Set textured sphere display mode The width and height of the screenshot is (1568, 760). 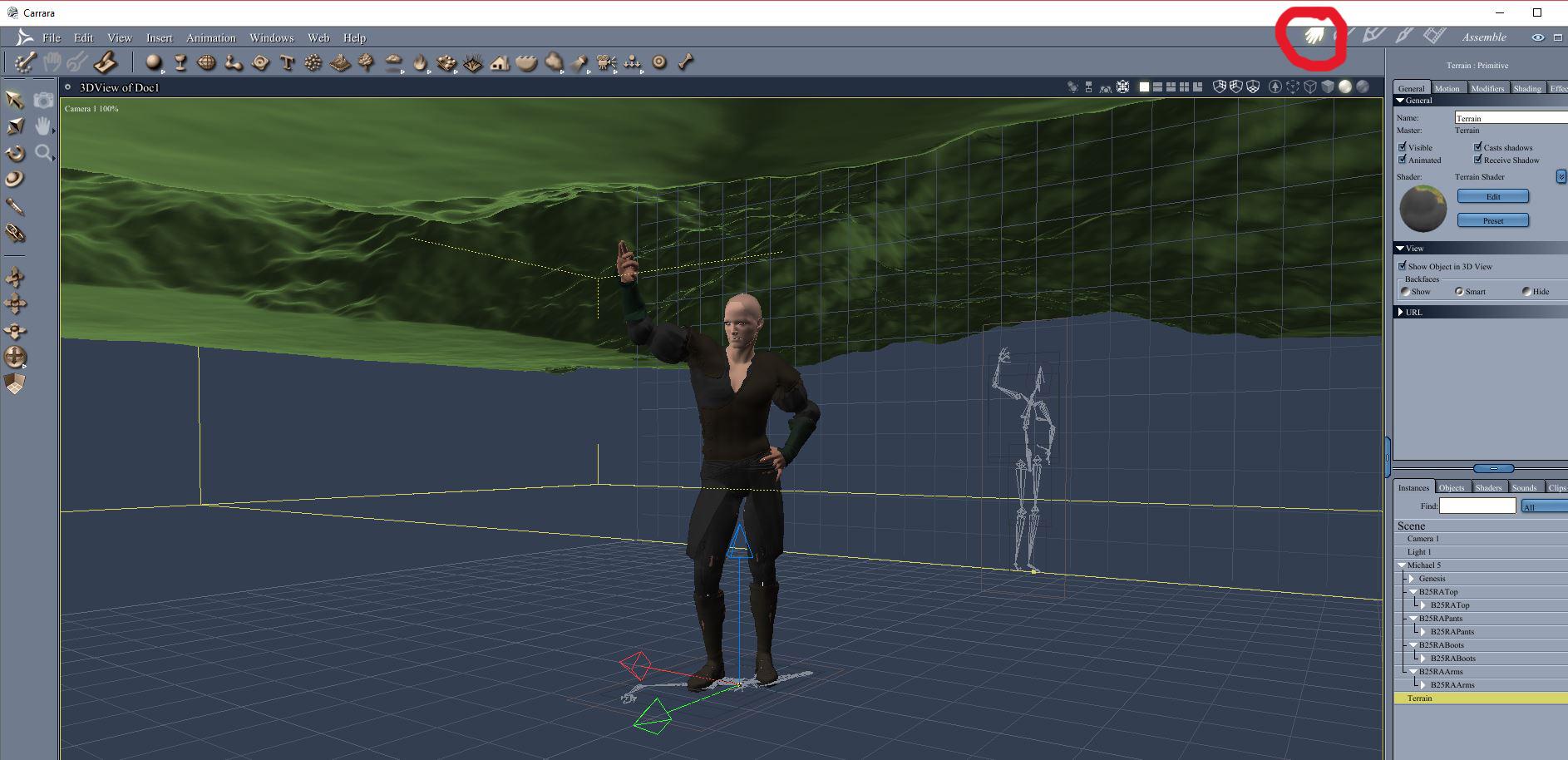coord(1363,86)
